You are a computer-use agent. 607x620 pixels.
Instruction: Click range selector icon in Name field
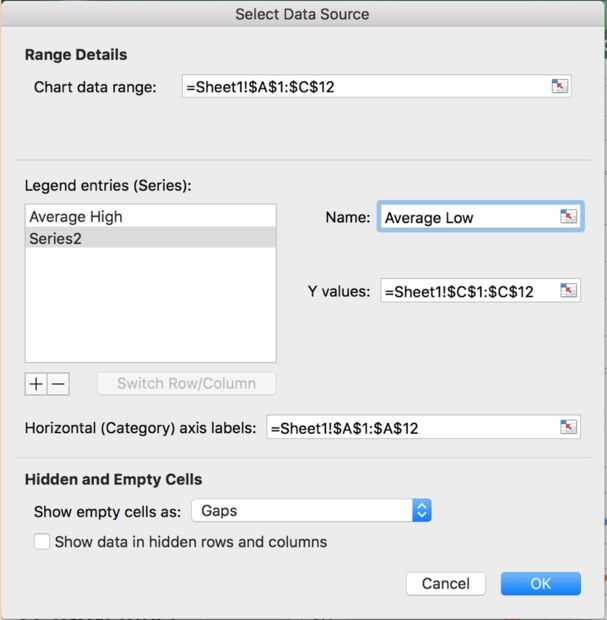point(568,217)
